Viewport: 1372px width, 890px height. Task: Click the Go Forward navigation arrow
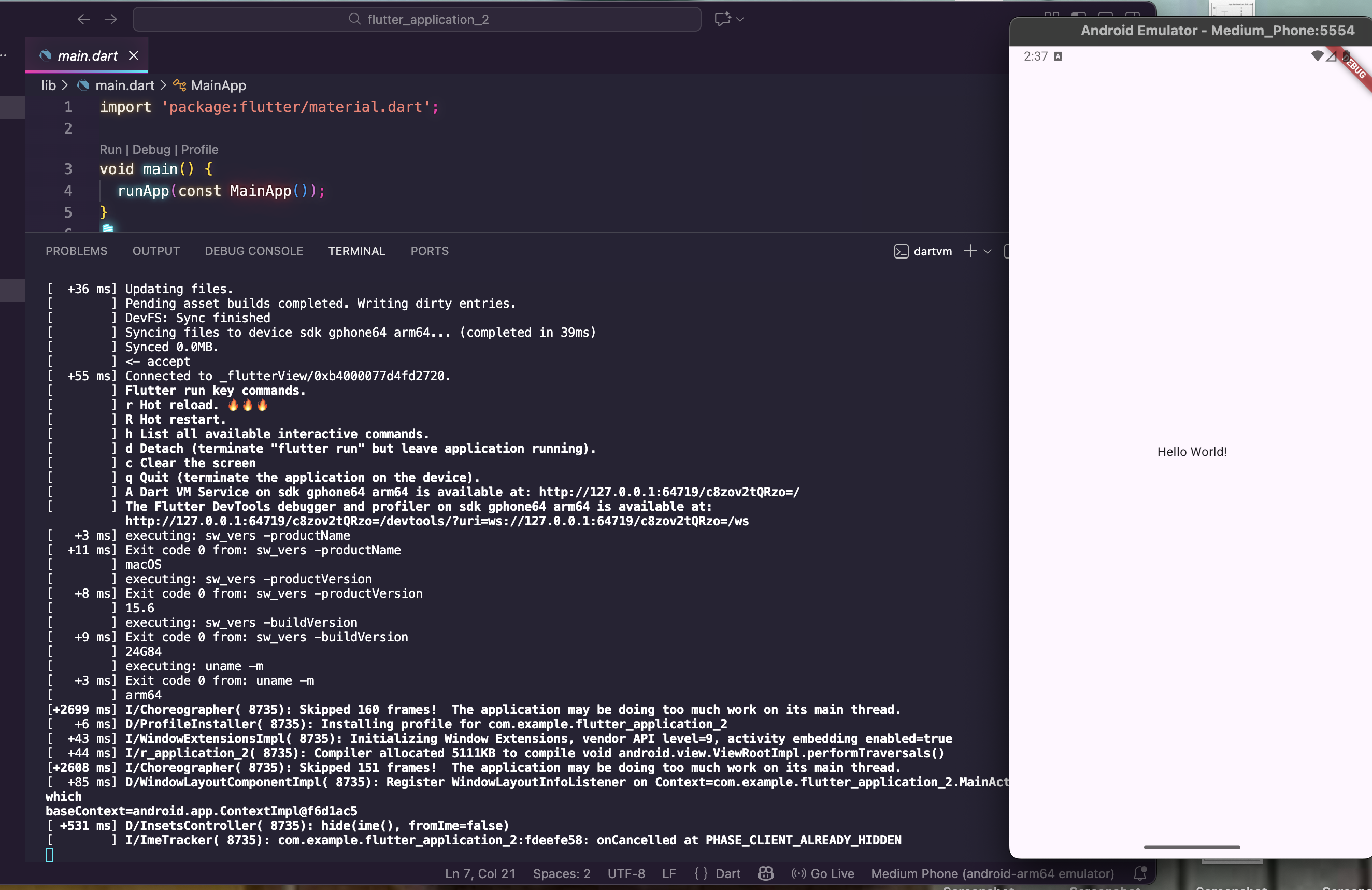(111, 19)
